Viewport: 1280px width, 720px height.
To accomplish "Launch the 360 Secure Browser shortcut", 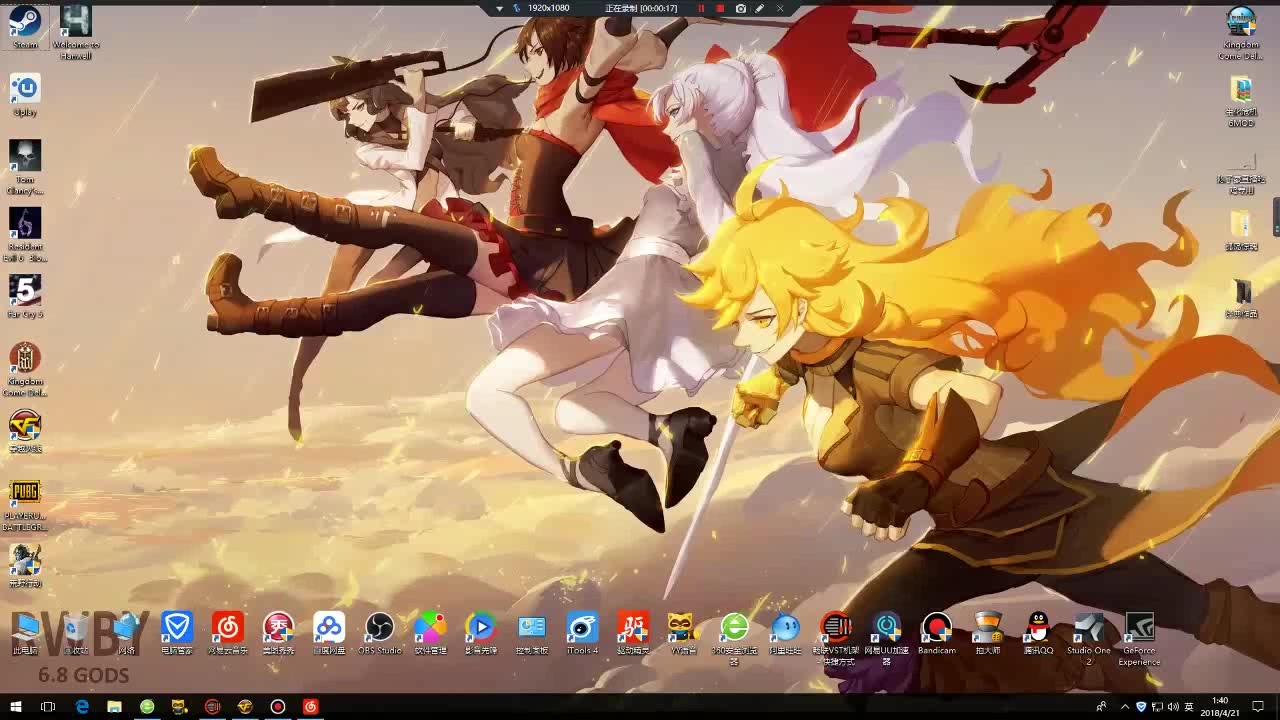I will 734,638.
